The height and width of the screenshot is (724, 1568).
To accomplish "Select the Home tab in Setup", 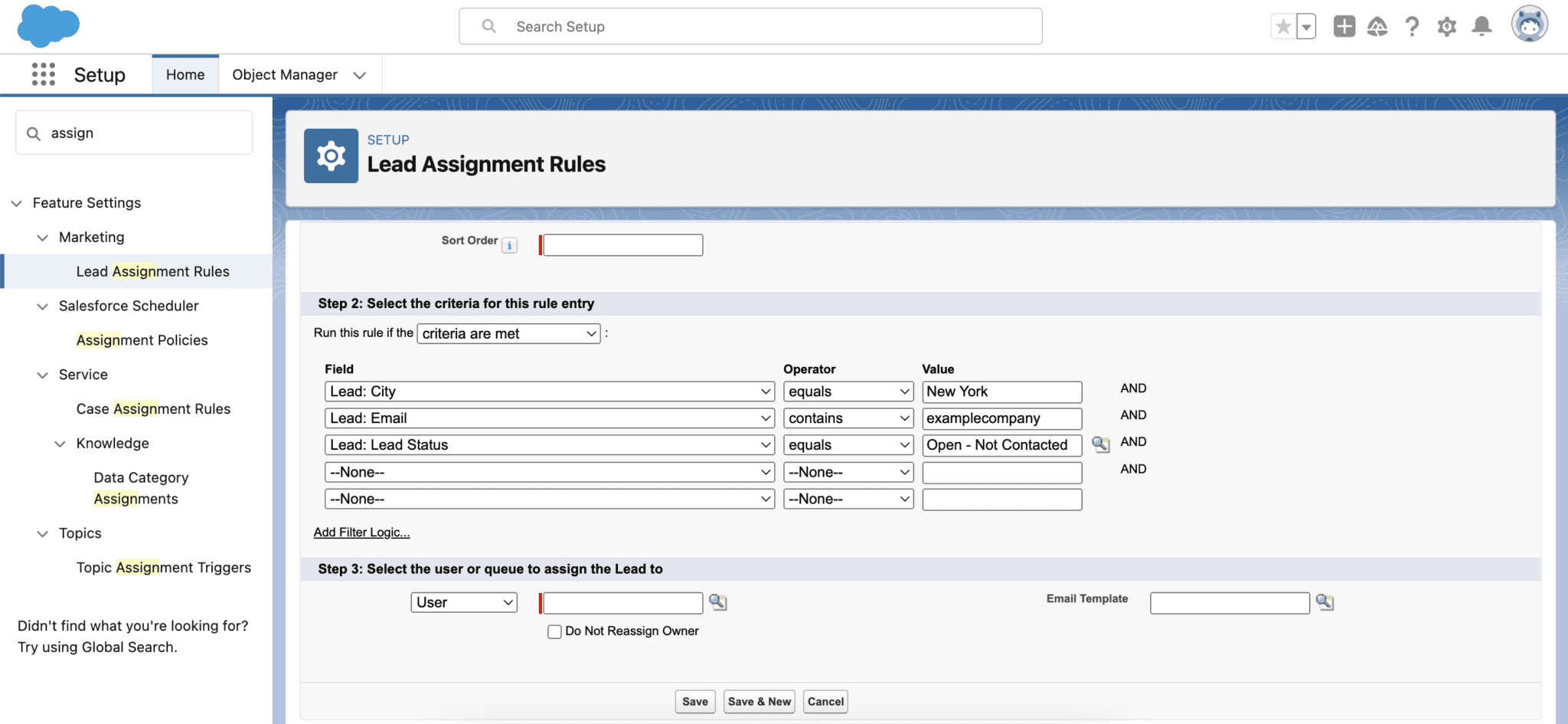I will 185,74.
